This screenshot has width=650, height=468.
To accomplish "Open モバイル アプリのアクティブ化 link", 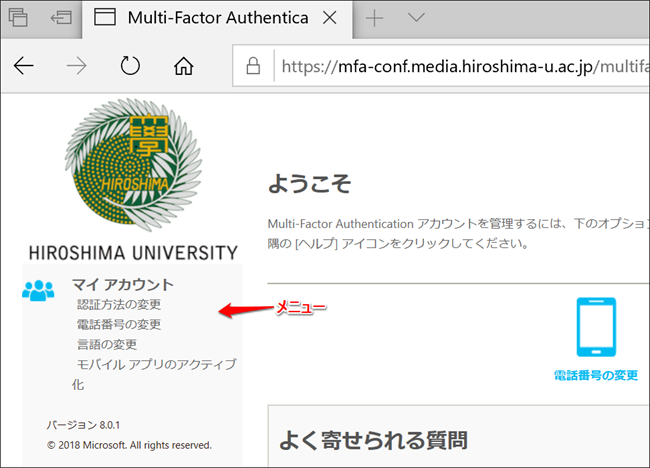I will [154, 374].
